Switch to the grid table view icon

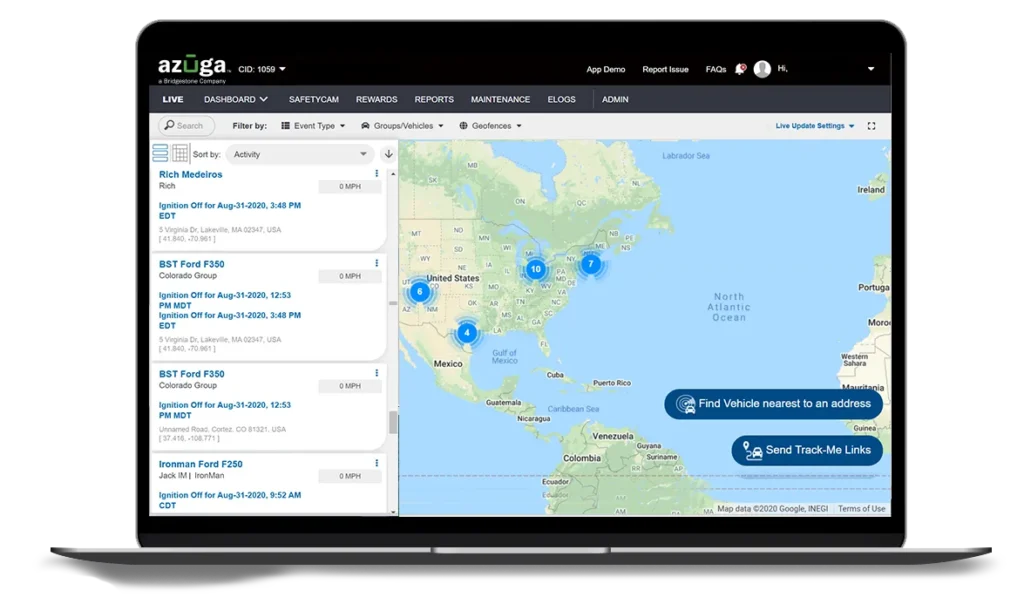coord(180,153)
